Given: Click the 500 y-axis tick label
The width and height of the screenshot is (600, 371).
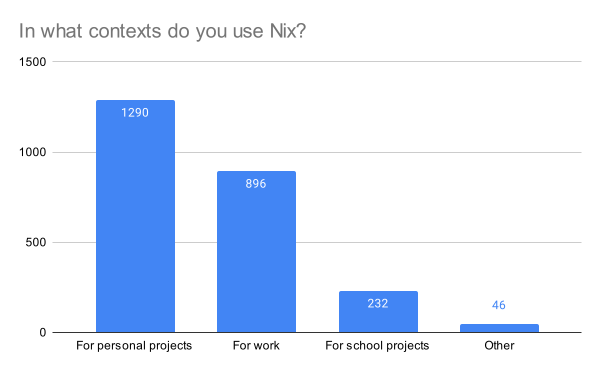Looking at the screenshot, I should (x=36, y=242).
